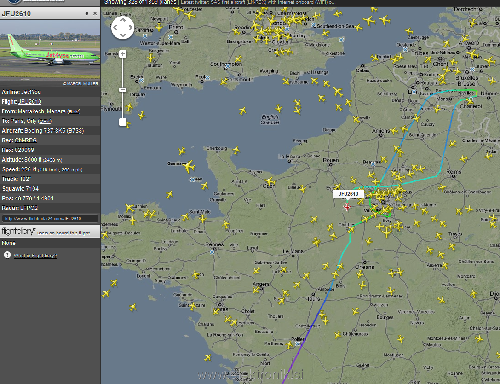Pan the map right with the navigation control
The width and height of the screenshot is (500, 384).
coord(130,27)
